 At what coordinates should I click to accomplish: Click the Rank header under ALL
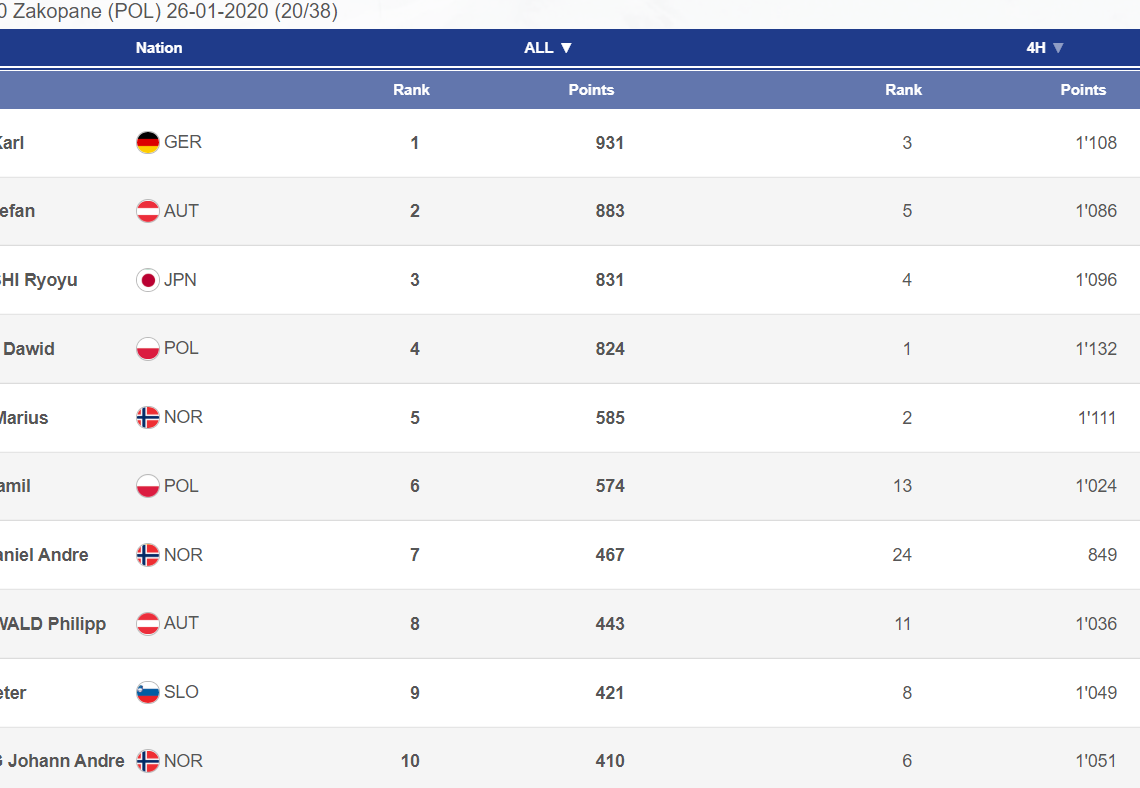pos(411,90)
